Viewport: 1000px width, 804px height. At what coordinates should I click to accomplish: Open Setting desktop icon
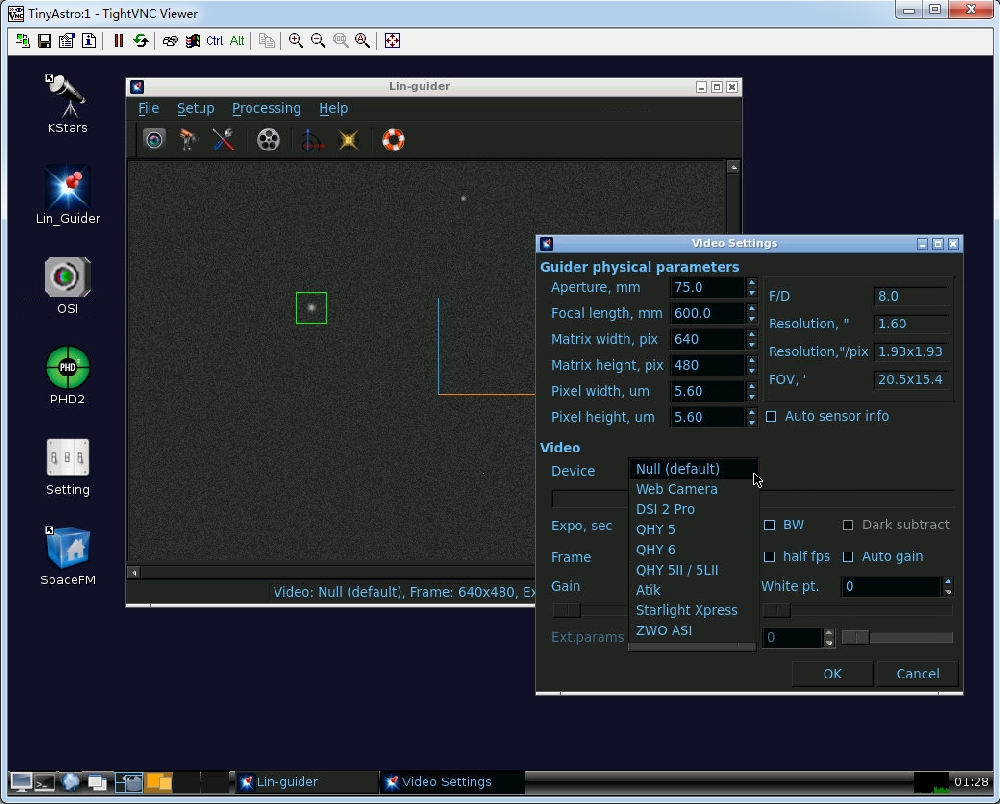coord(68,467)
